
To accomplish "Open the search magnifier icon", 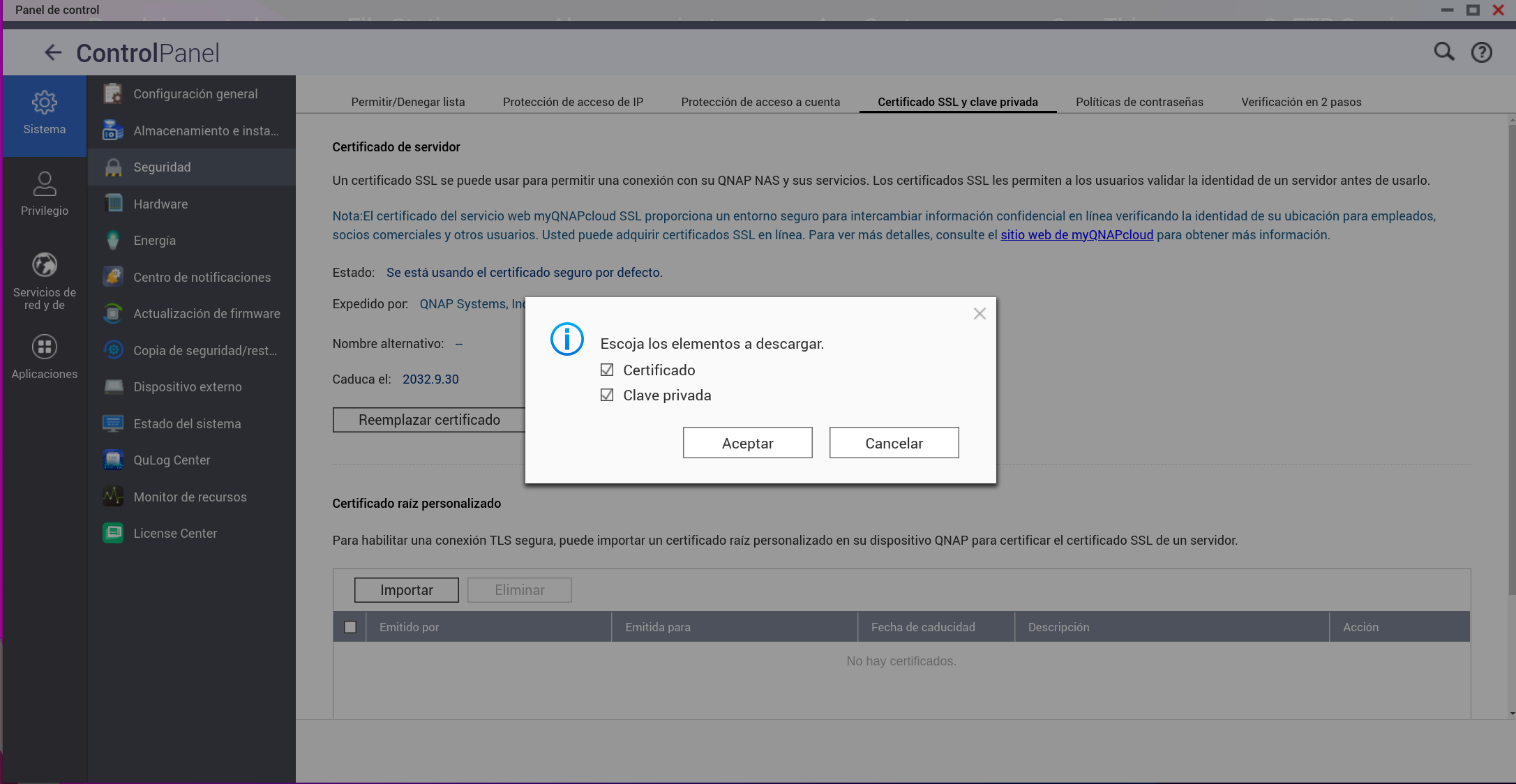I will pos(1443,52).
